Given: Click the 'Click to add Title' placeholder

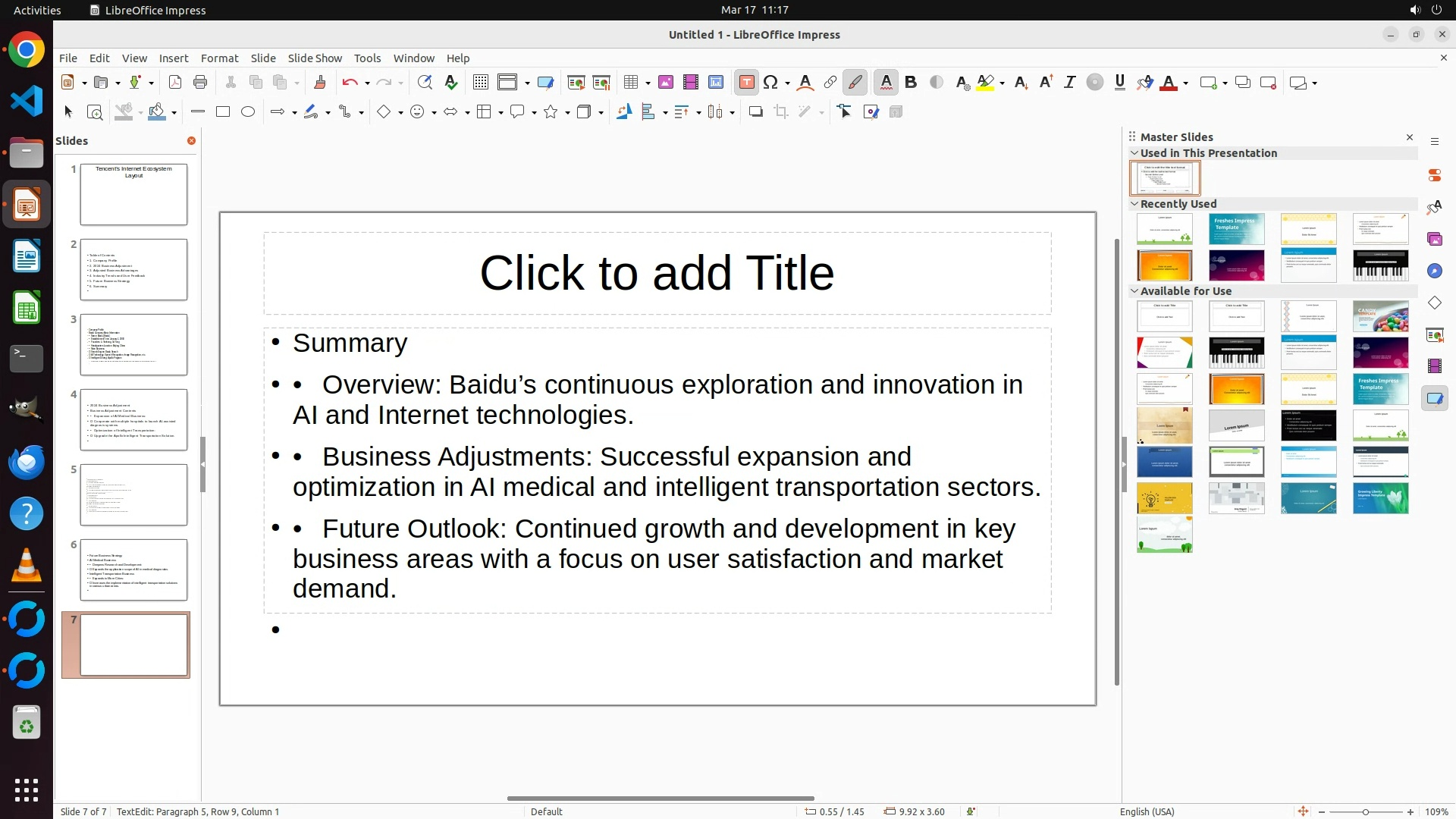Looking at the screenshot, I should 657,273.
